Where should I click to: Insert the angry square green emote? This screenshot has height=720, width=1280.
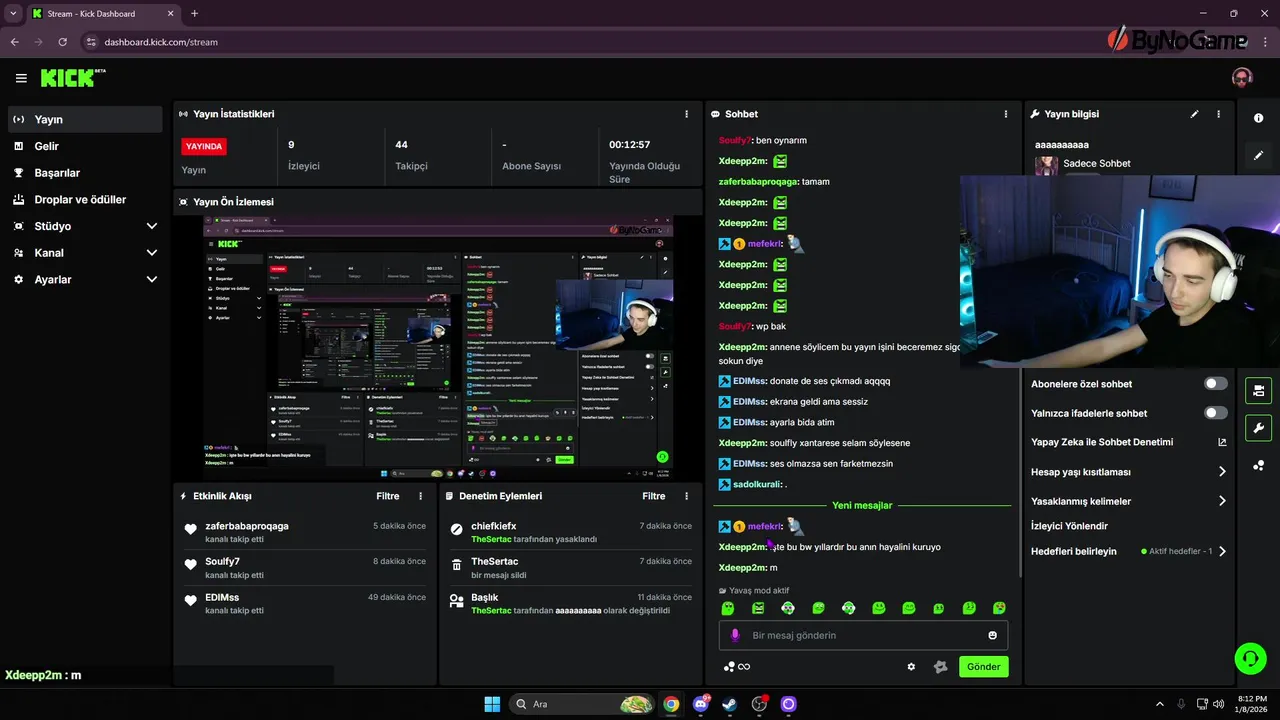(x=758, y=608)
